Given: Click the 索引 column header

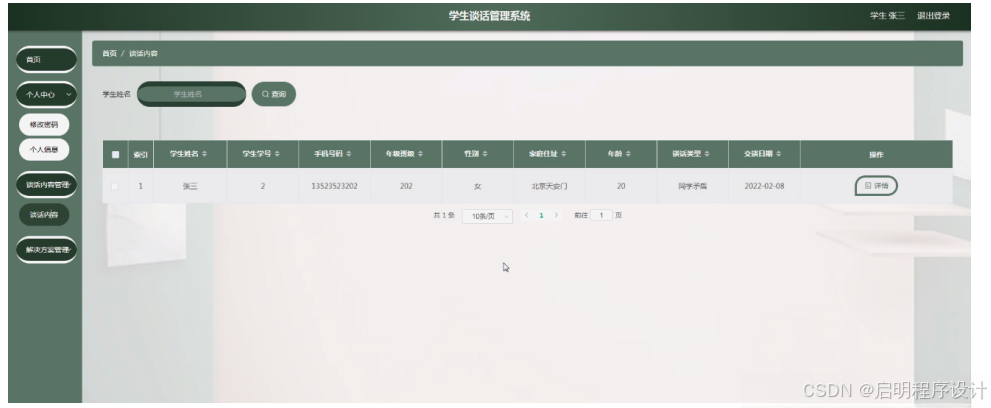Looking at the screenshot, I should coord(140,154).
